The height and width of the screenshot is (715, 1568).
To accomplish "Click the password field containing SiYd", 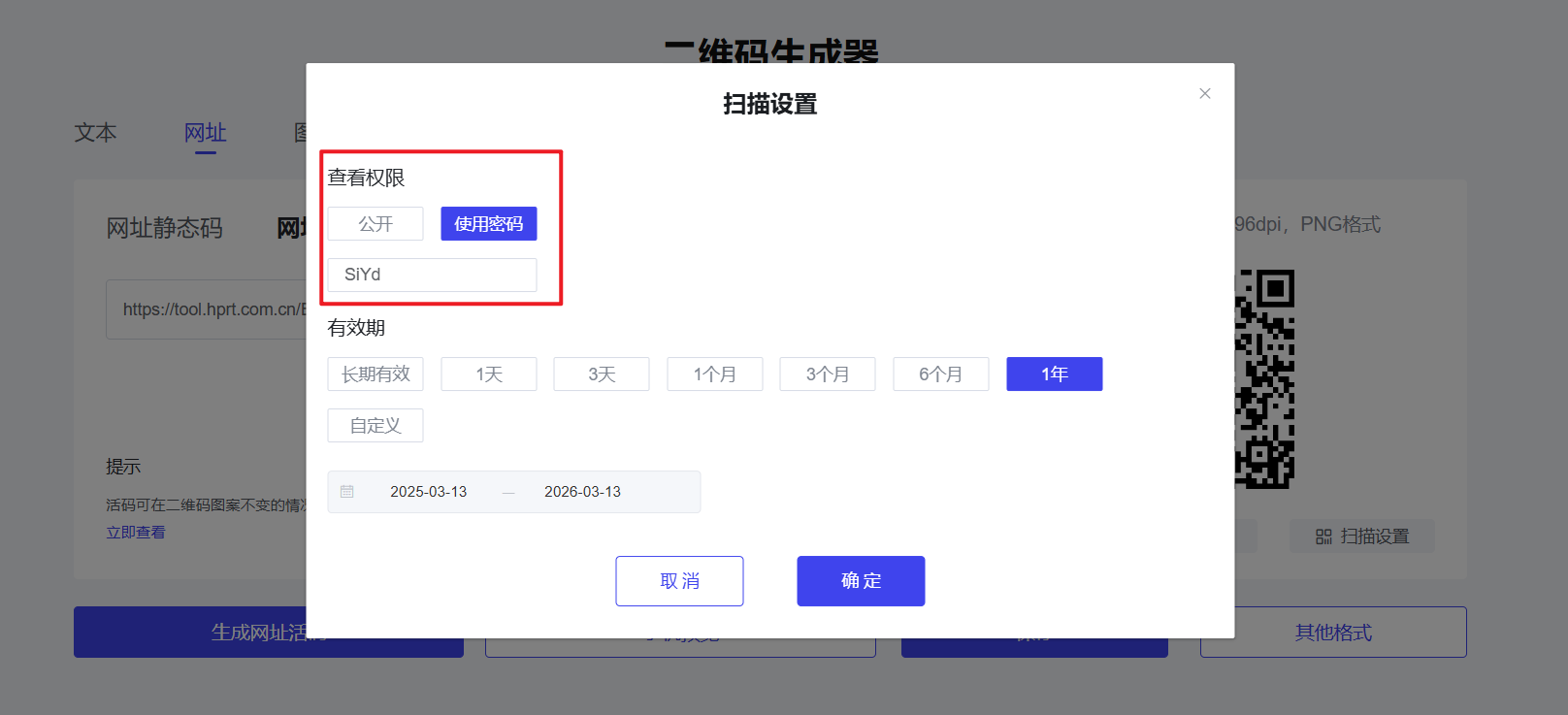I will [x=432, y=275].
